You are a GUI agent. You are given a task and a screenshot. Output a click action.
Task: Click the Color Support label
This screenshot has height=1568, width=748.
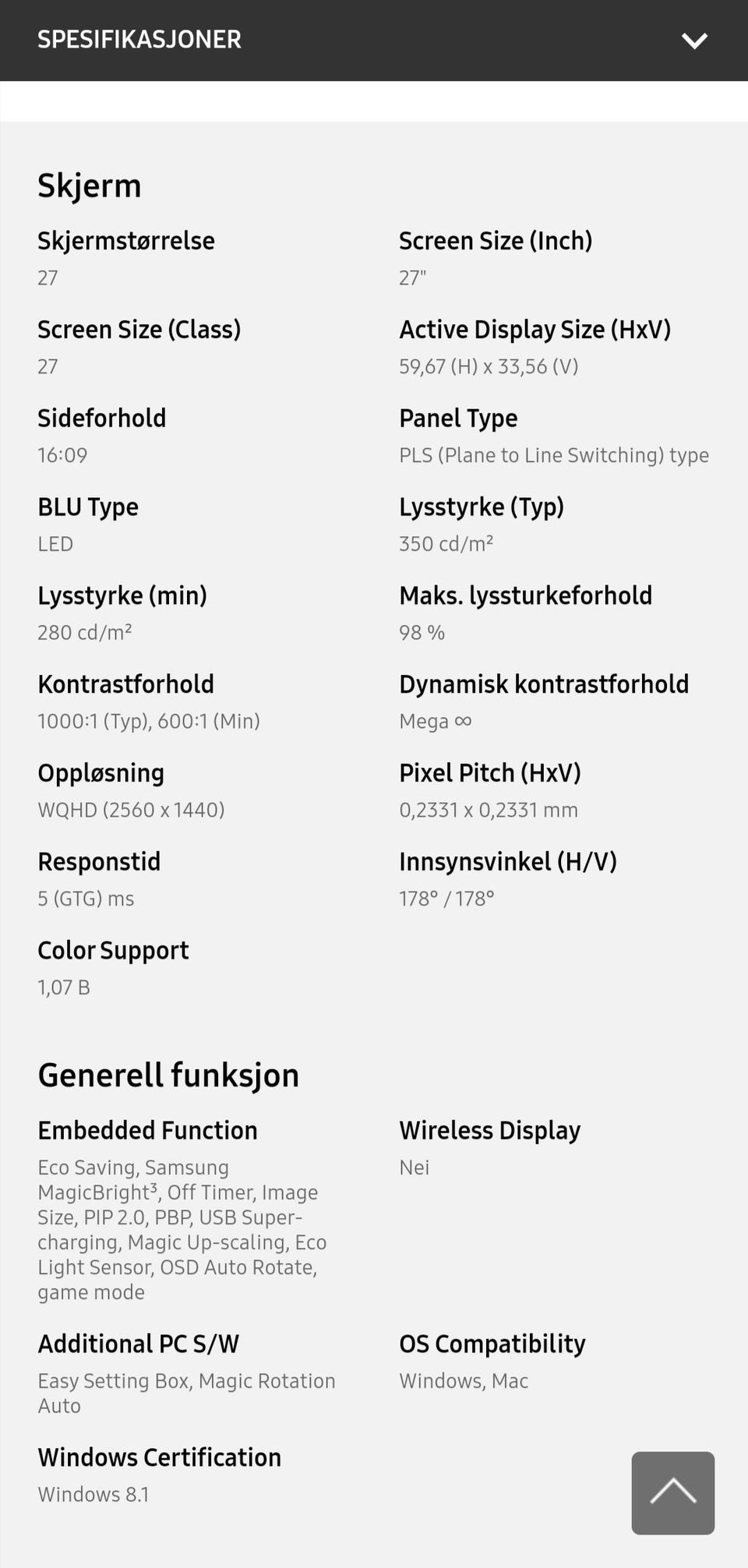[x=113, y=951]
